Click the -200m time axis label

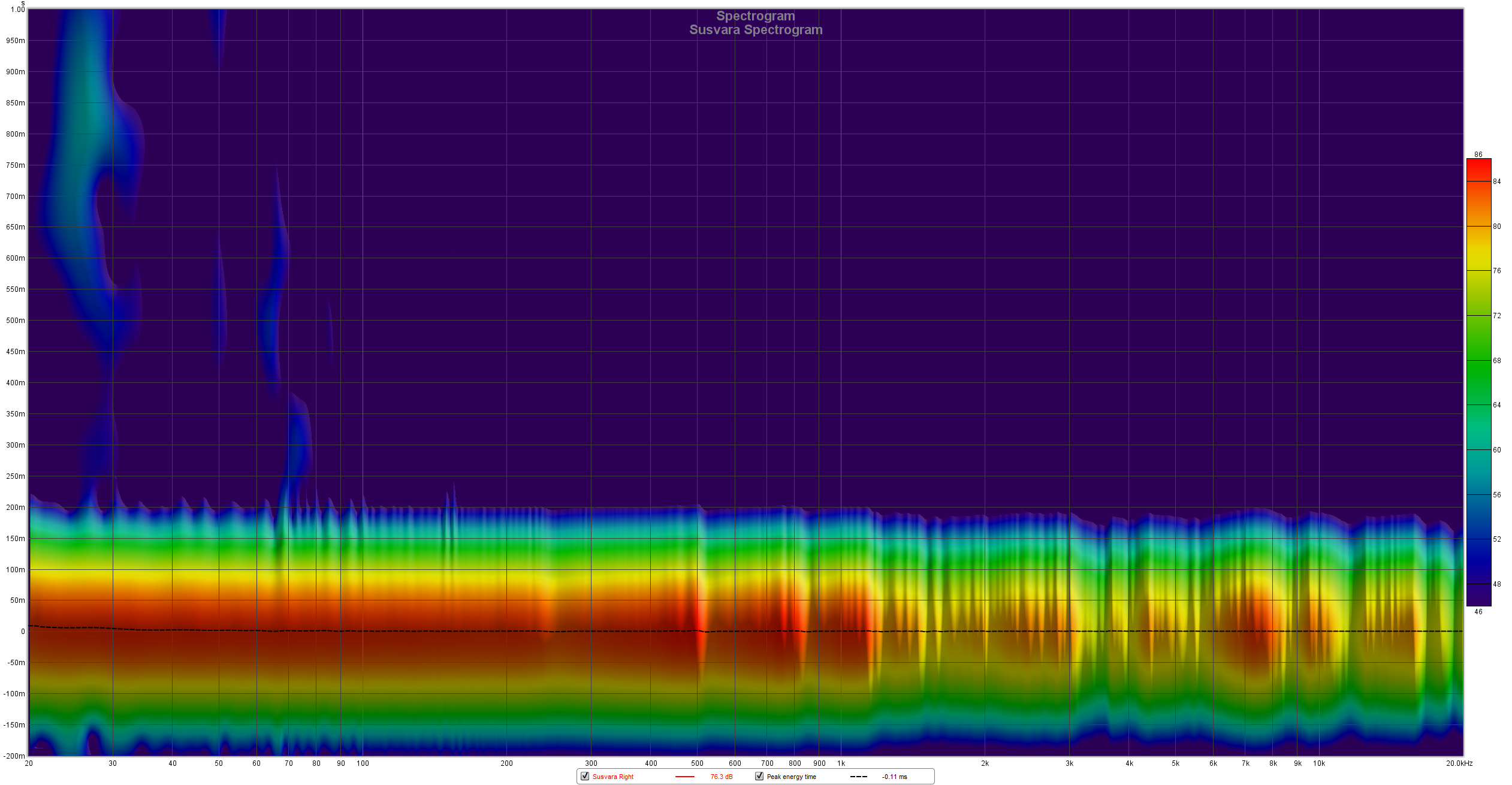14,756
